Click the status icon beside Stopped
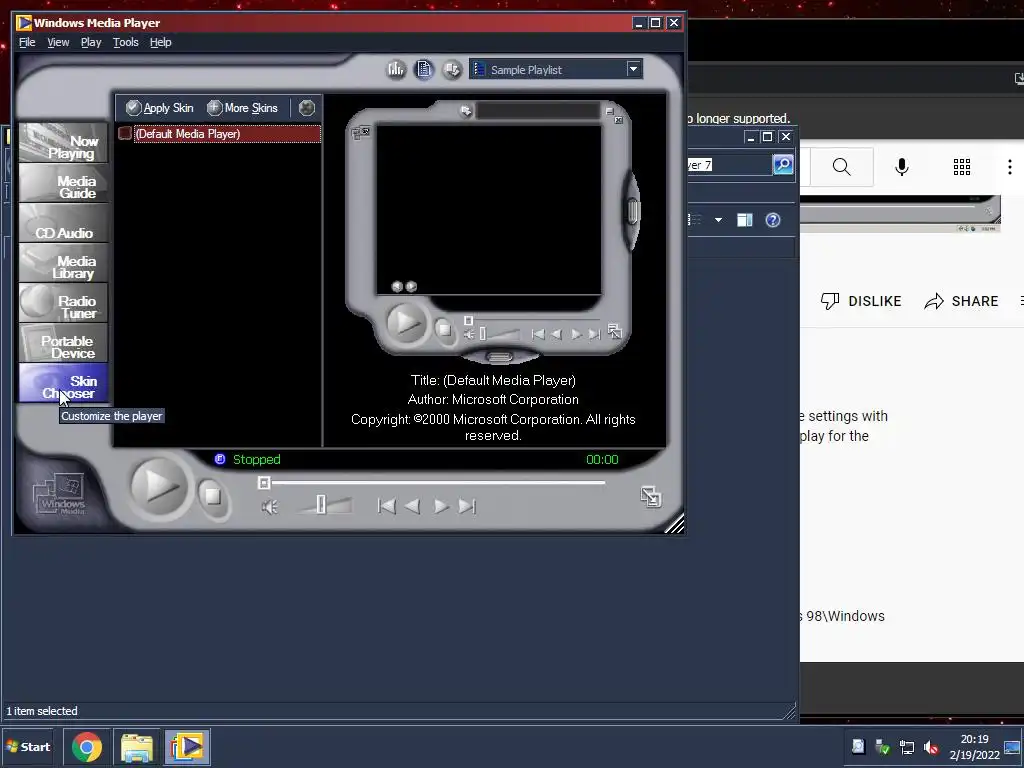Screen dimensions: 1024x768 220,459
